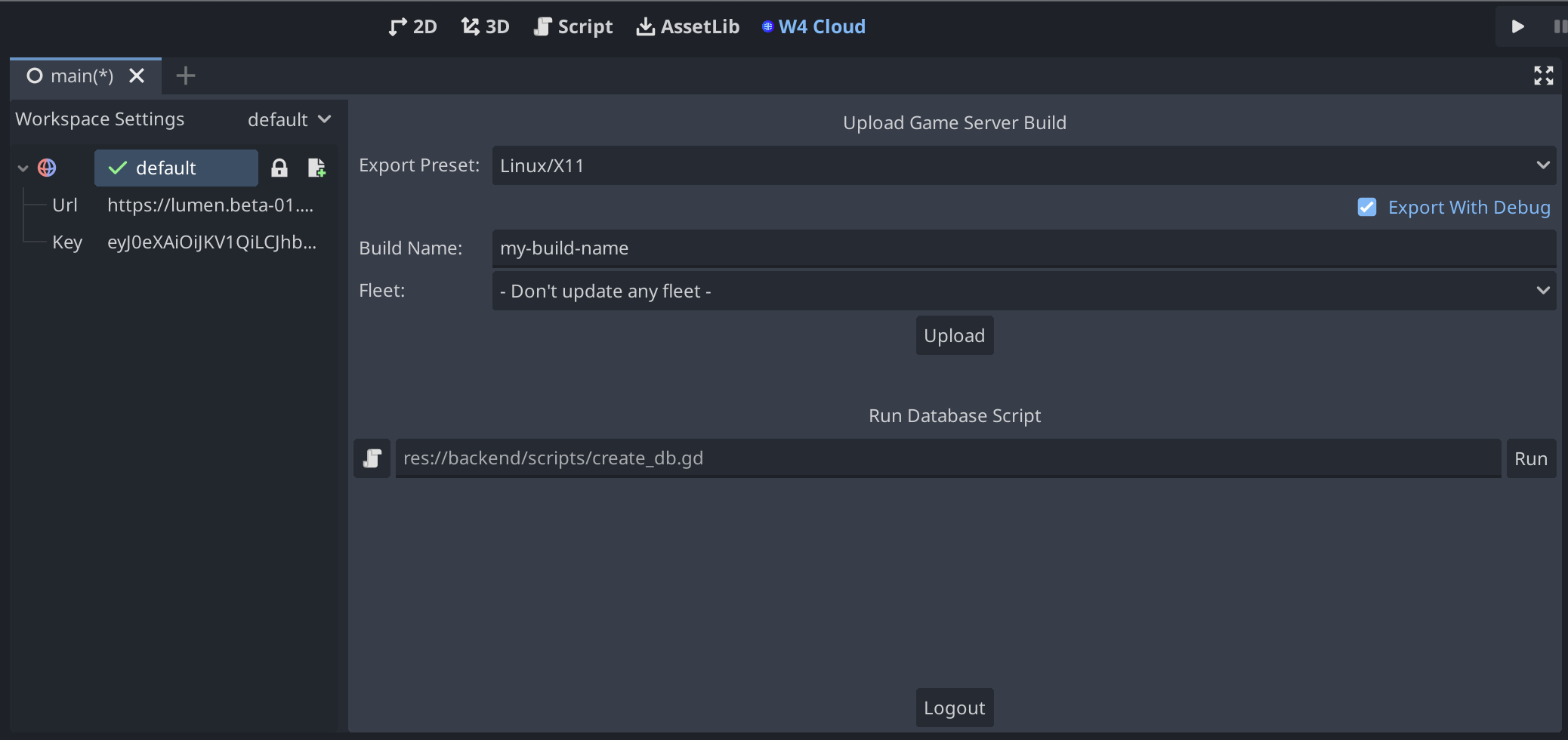The height and width of the screenshot is (740, 1568).
Task: Click the plus icon to add a new tab
Action: click(x=185, y=76)
